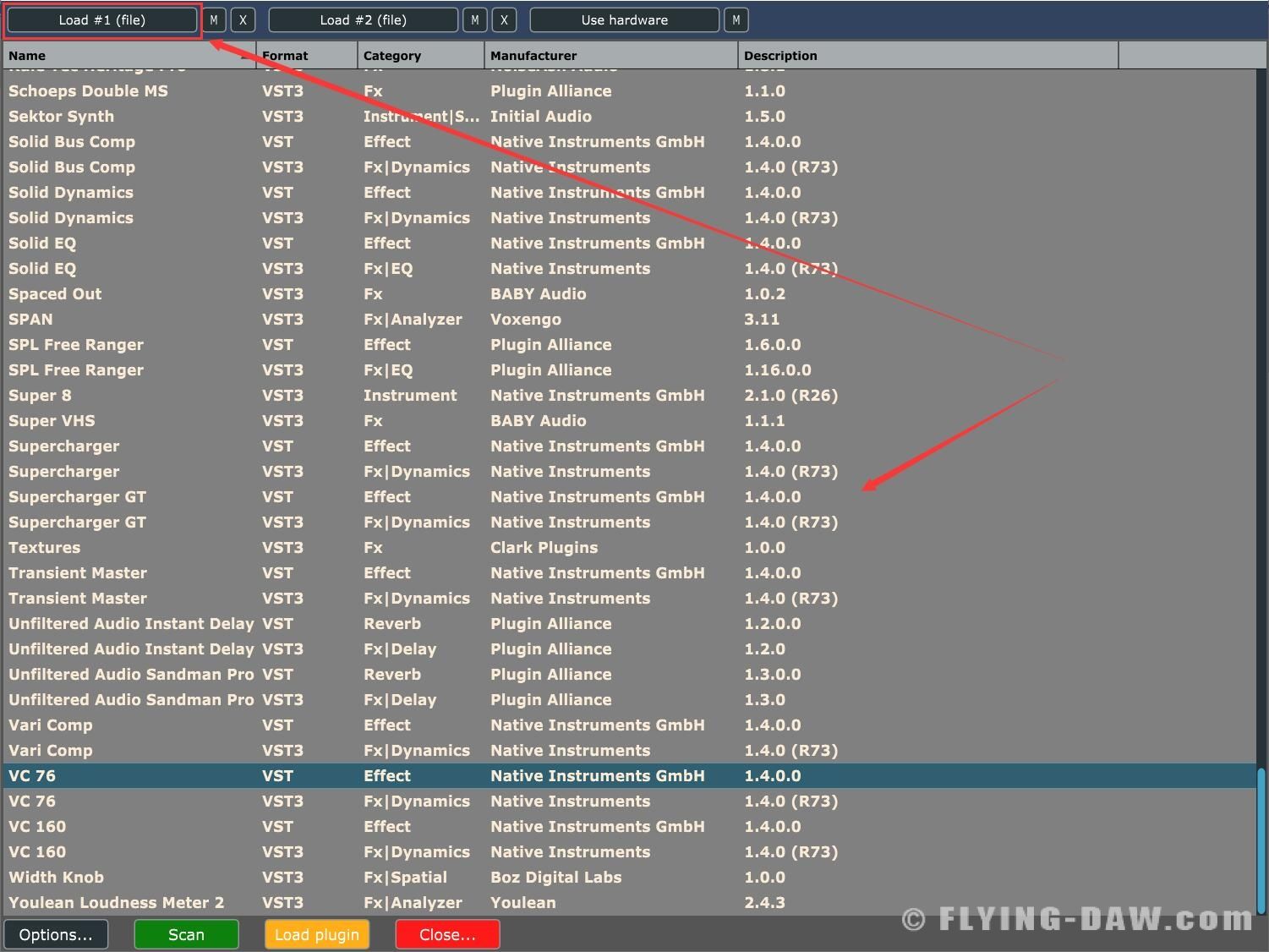Select Transient Master VST row
The width and height of the screenshot is (1269, 952).
pos(629,573)
